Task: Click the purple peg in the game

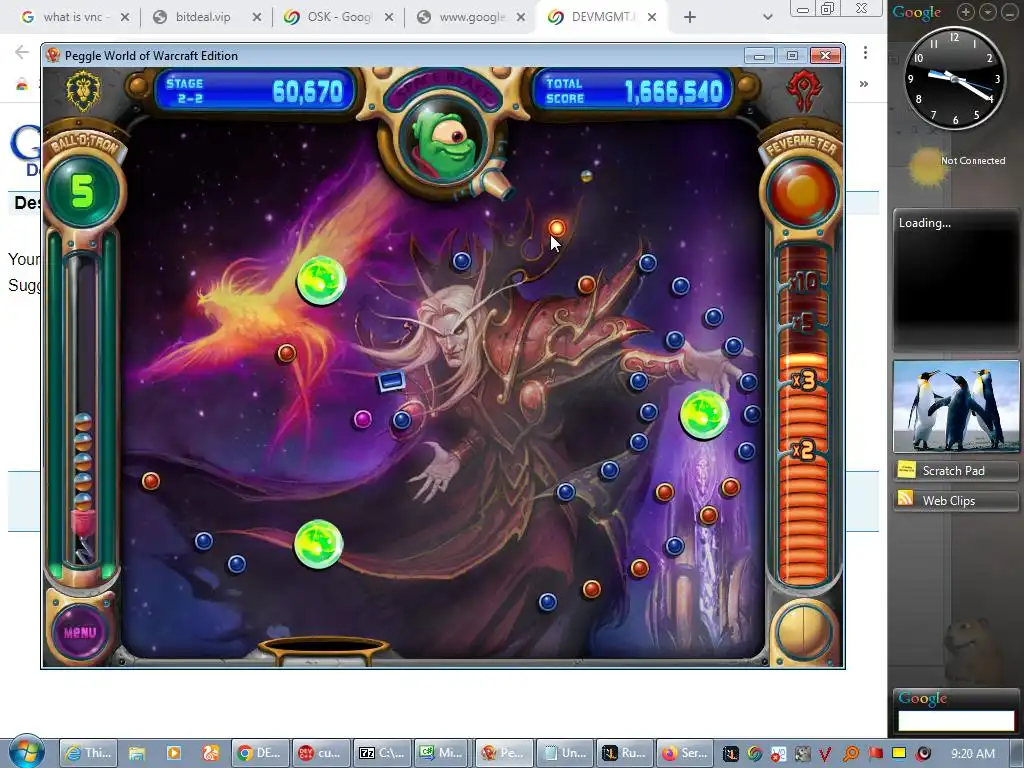Action: (362, 419)
